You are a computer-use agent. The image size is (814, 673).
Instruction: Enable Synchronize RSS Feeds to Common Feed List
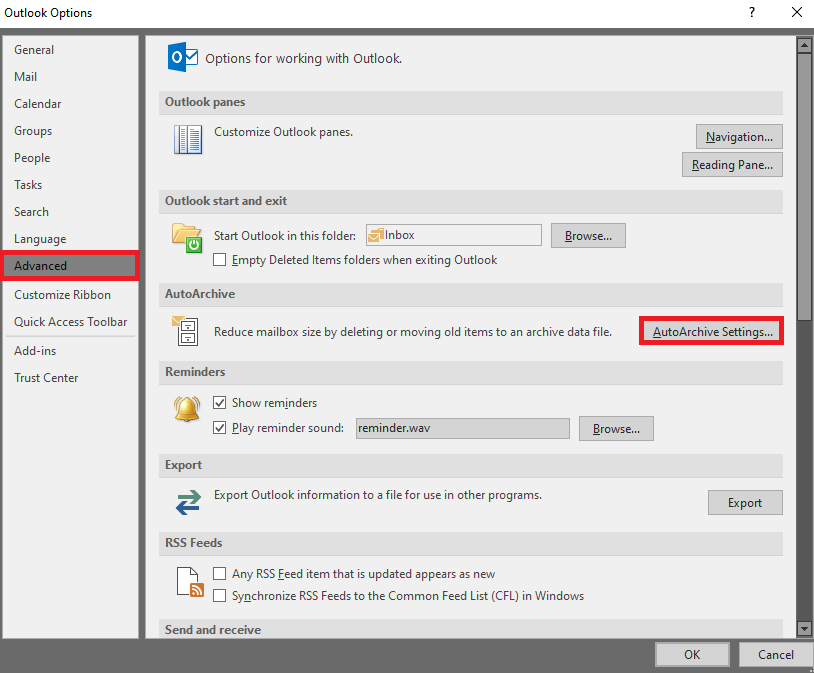click(x=220, y=595)
